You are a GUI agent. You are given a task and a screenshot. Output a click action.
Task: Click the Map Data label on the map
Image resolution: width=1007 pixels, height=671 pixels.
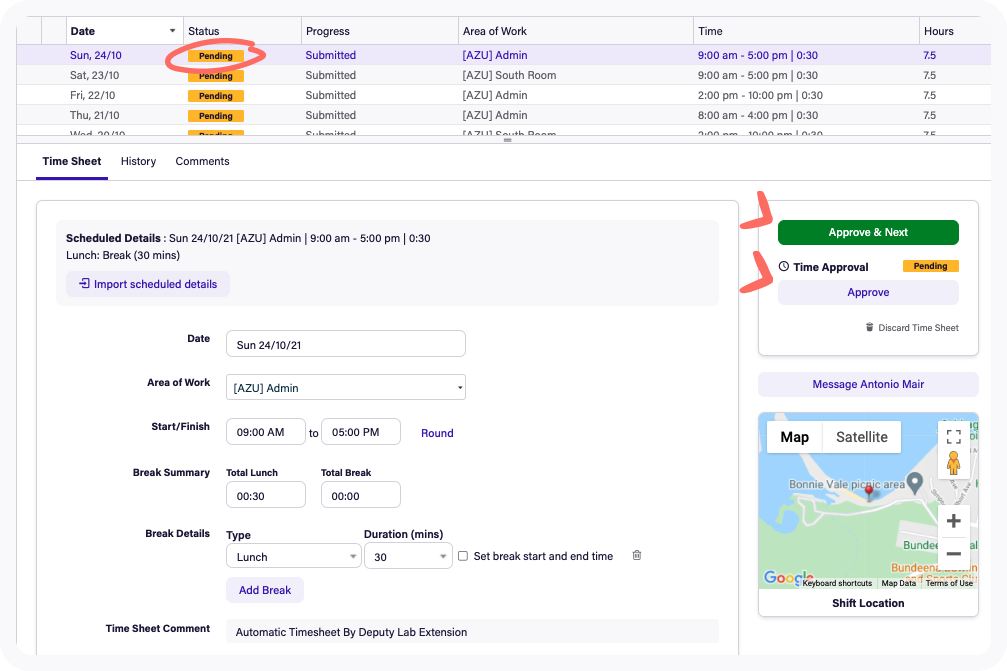point(898,583)
